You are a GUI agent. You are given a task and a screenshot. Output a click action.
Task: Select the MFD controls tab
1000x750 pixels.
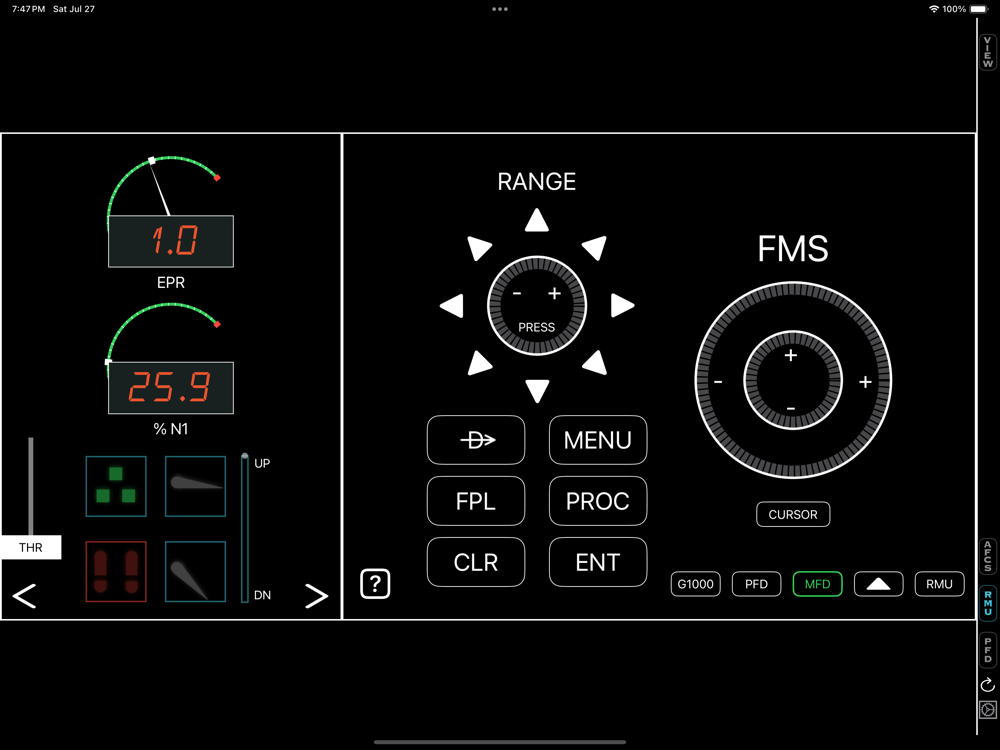(x=818, y=584)
